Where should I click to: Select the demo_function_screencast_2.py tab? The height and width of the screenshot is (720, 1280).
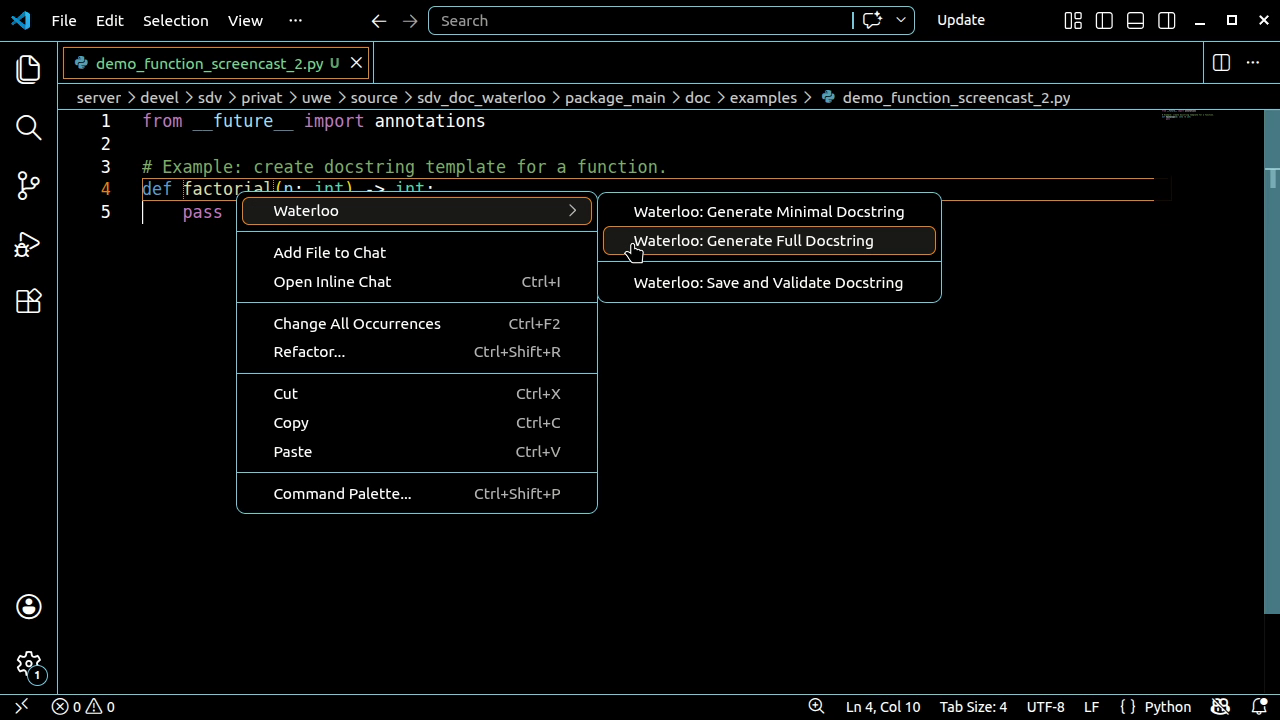click(x=217, y=63)
